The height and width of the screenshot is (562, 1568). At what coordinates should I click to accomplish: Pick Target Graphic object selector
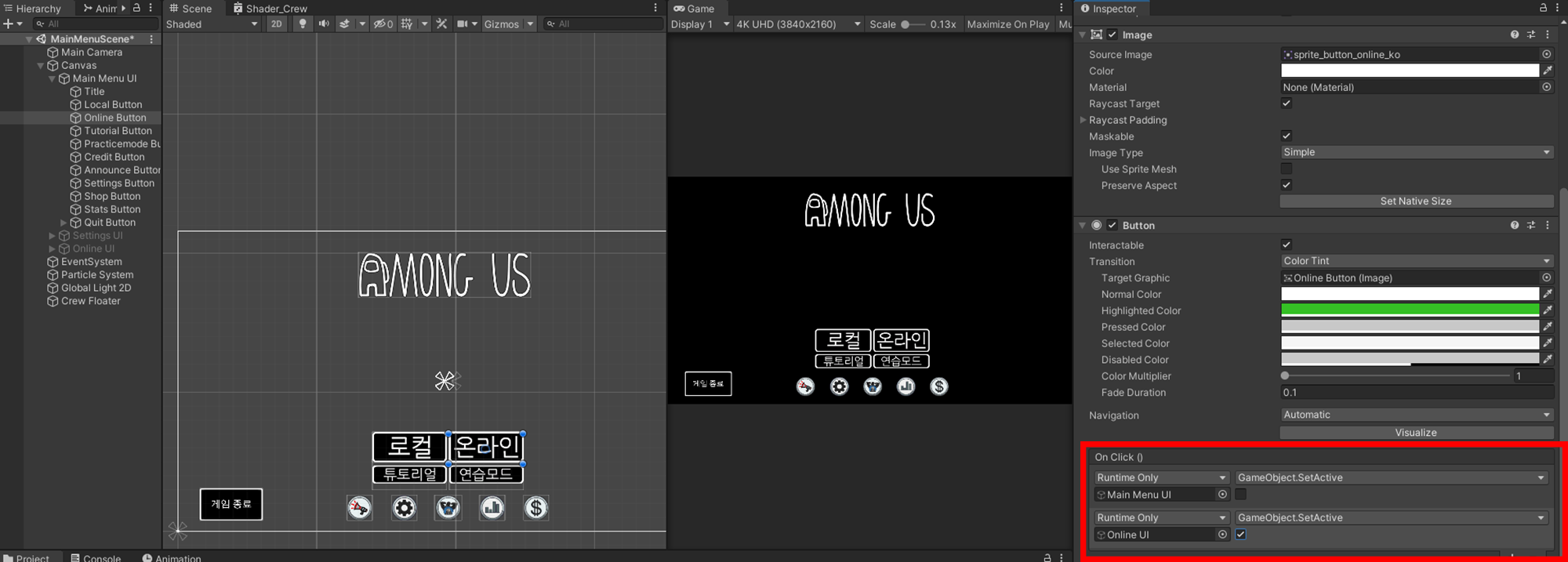click(x=1546, y=277)
